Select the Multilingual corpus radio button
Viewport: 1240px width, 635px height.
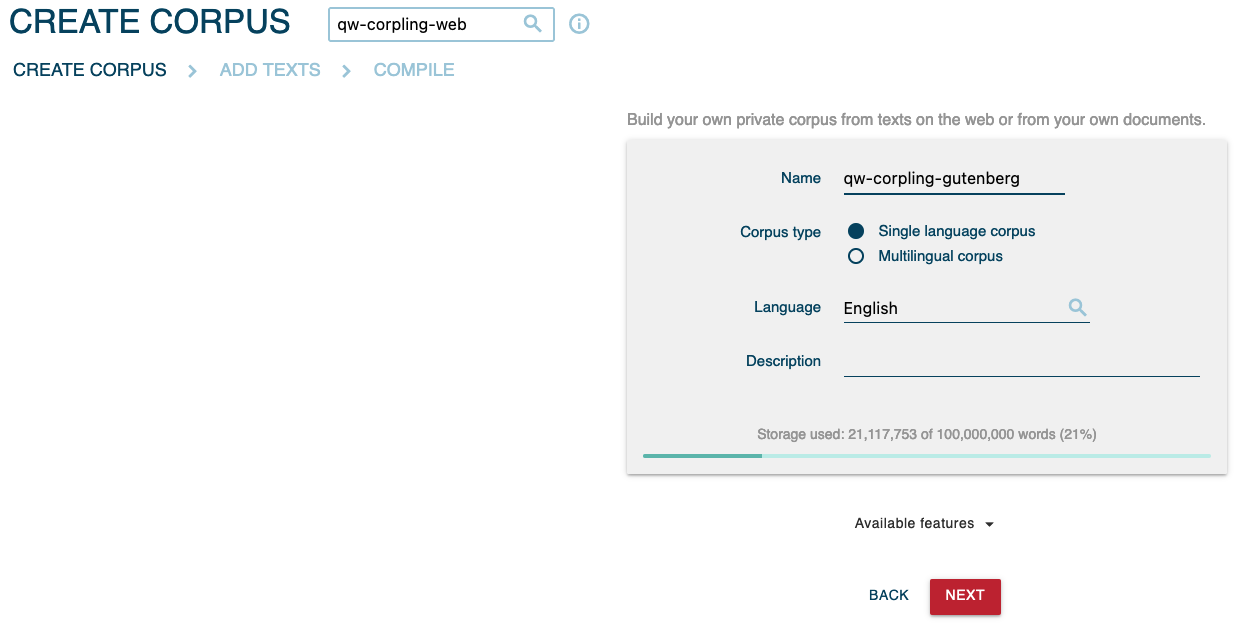pos(856,256)
